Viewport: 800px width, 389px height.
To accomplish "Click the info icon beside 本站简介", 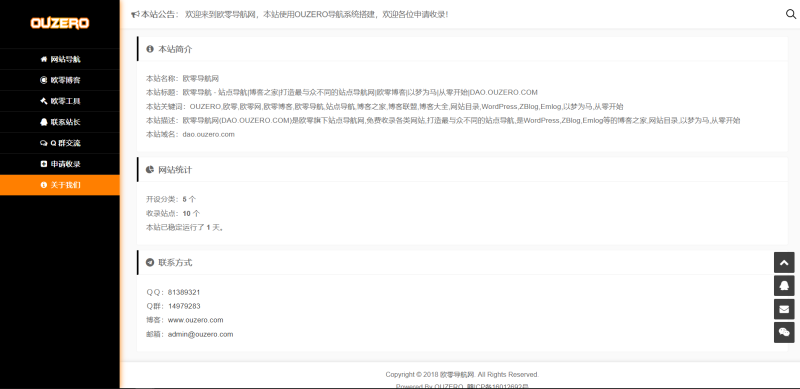I will tap(150, 50).
